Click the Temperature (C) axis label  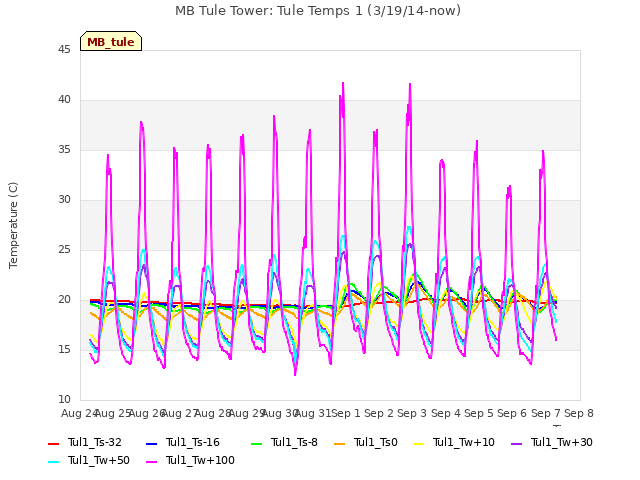point(13,225)
